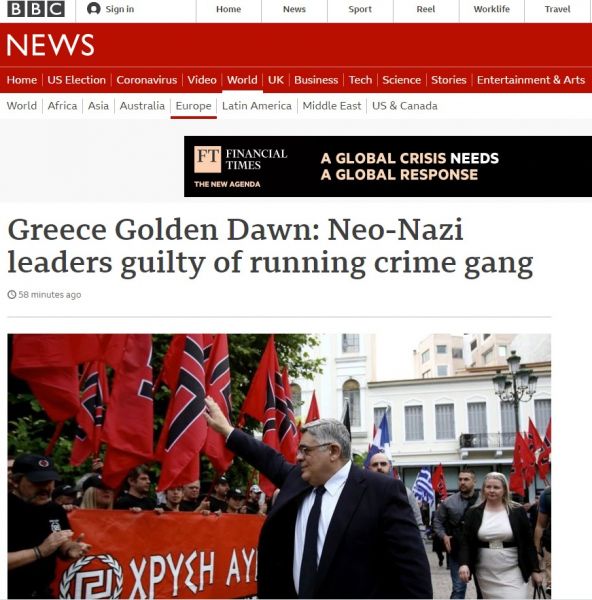Open the Reel top navigation item
Image resolution: width=592 pixels, height=600 pixels.
click(x=426, y=9)
